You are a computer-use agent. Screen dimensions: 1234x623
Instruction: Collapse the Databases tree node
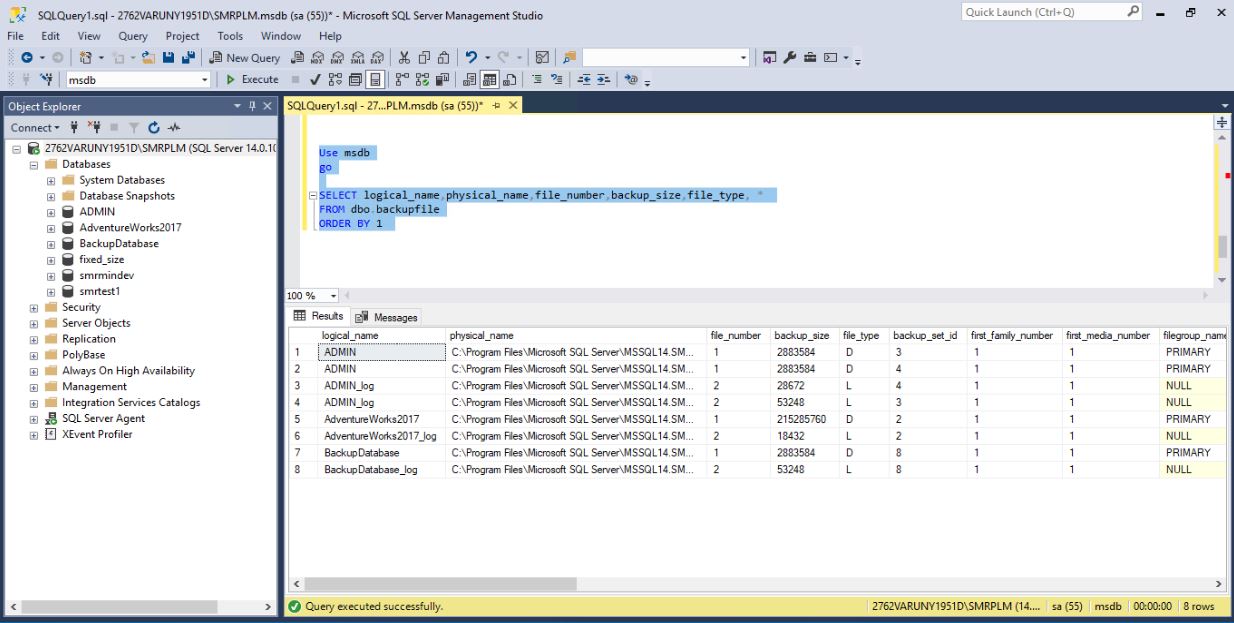34,164
